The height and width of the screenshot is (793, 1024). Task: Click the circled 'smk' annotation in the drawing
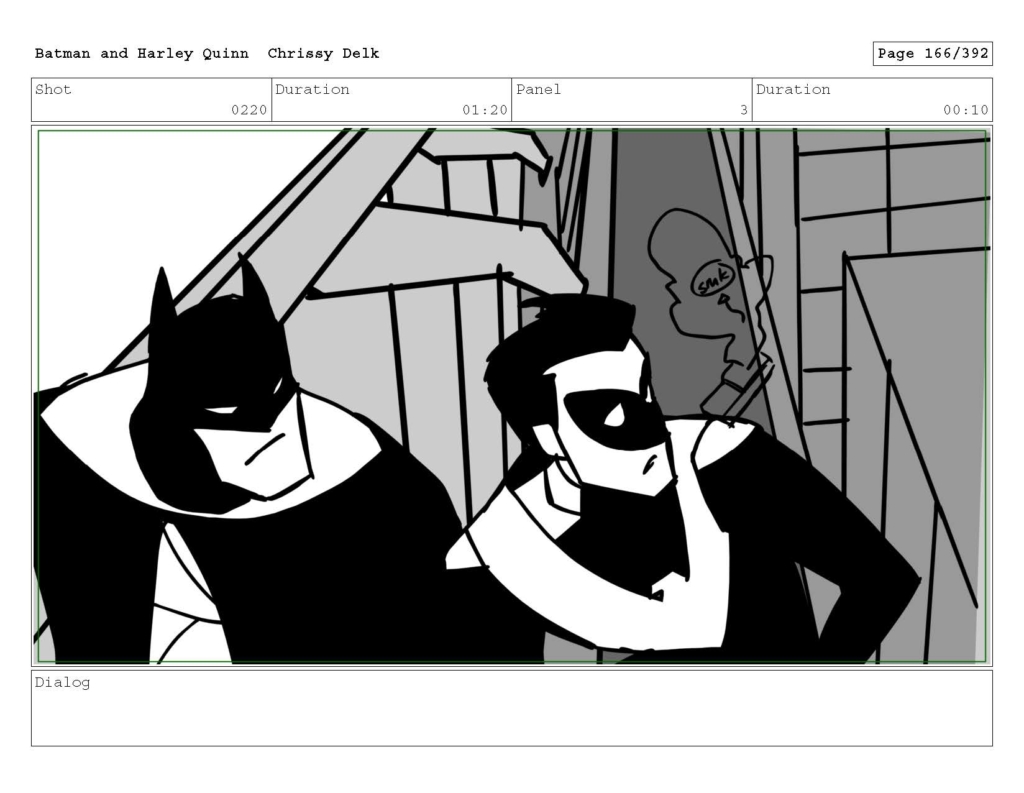click(x=712, y=280)
